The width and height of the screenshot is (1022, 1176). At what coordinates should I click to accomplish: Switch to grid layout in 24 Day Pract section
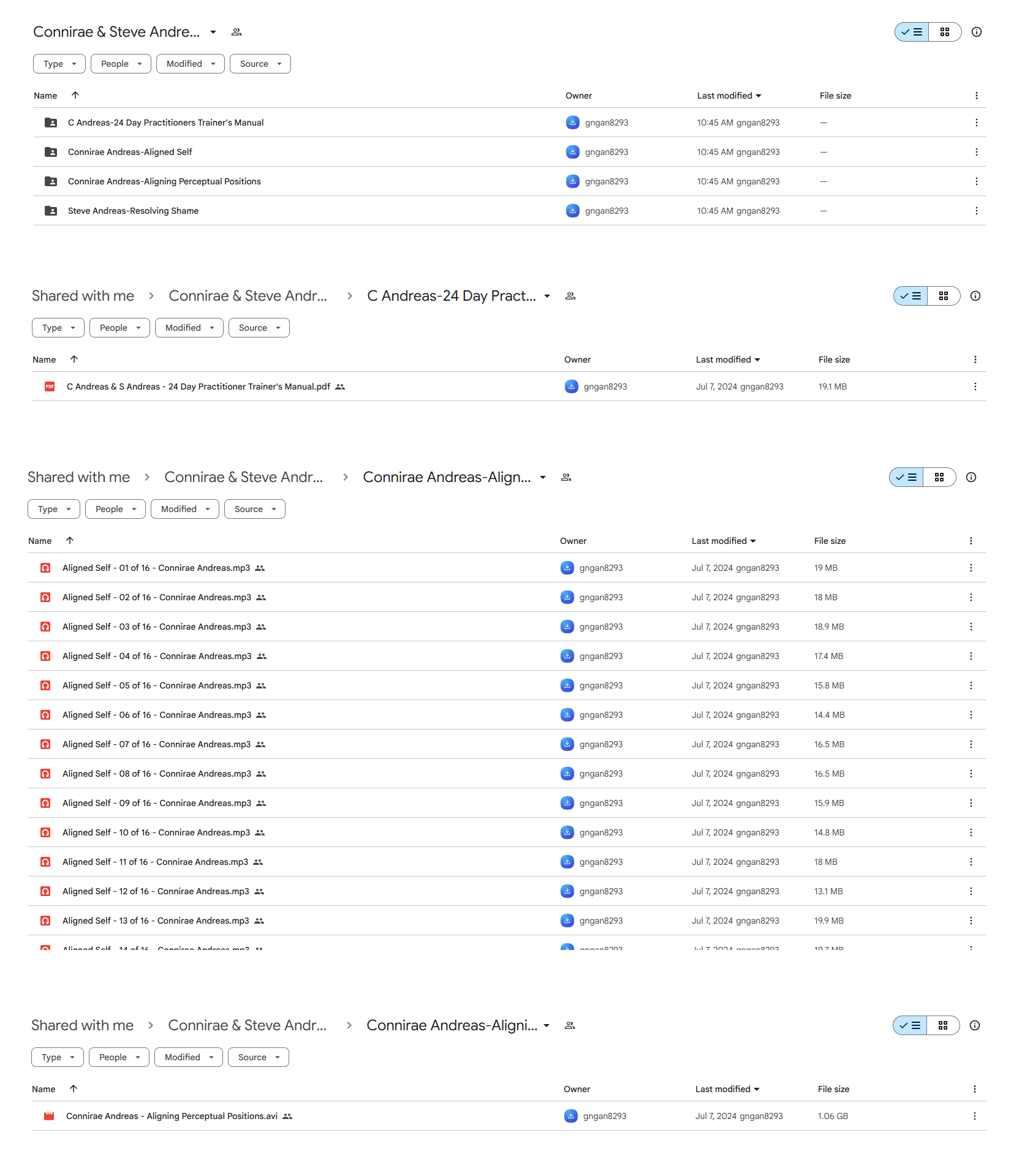(x=944, y=296)
